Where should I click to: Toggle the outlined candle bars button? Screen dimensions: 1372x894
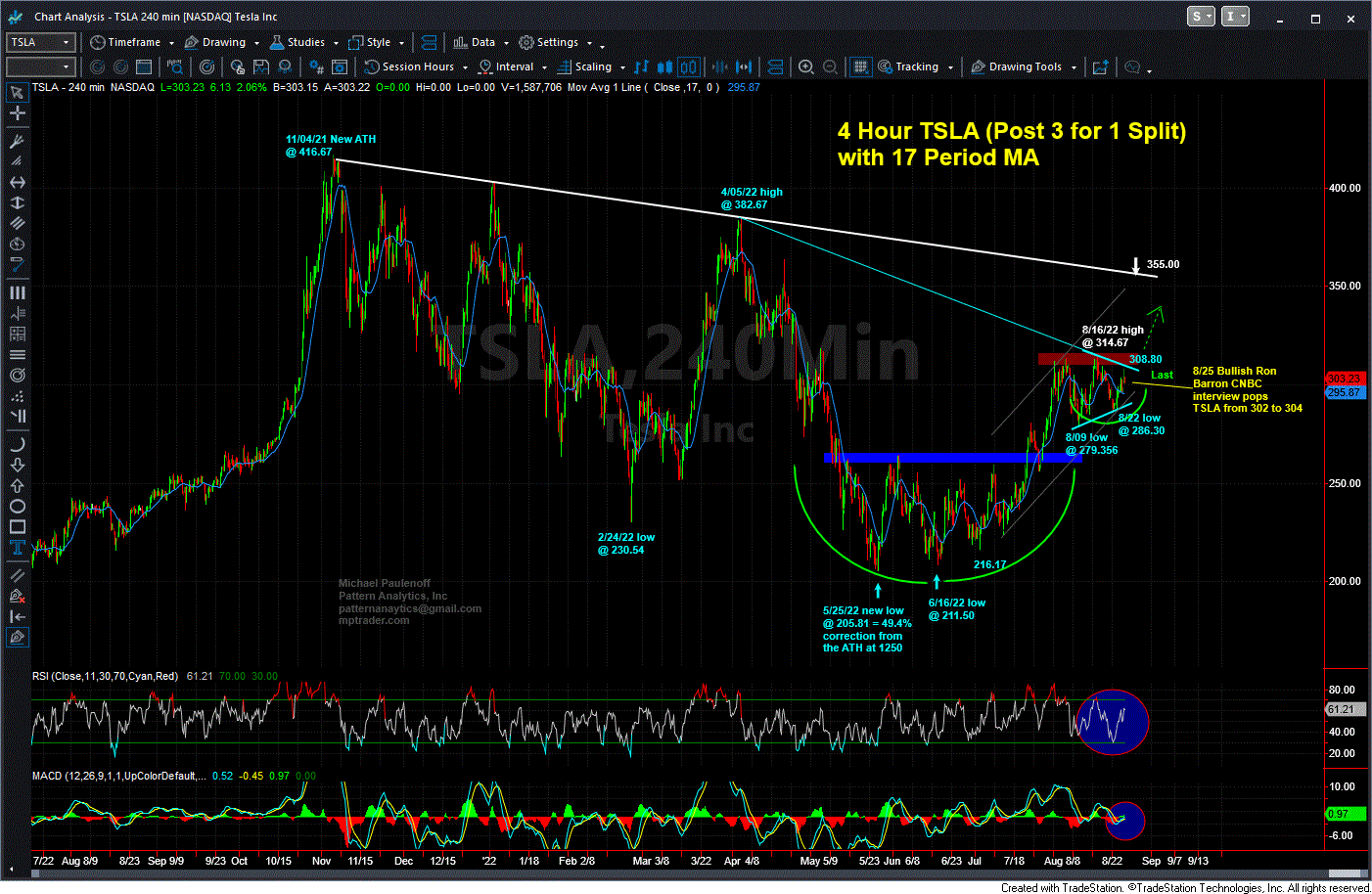tap(688, 67)
